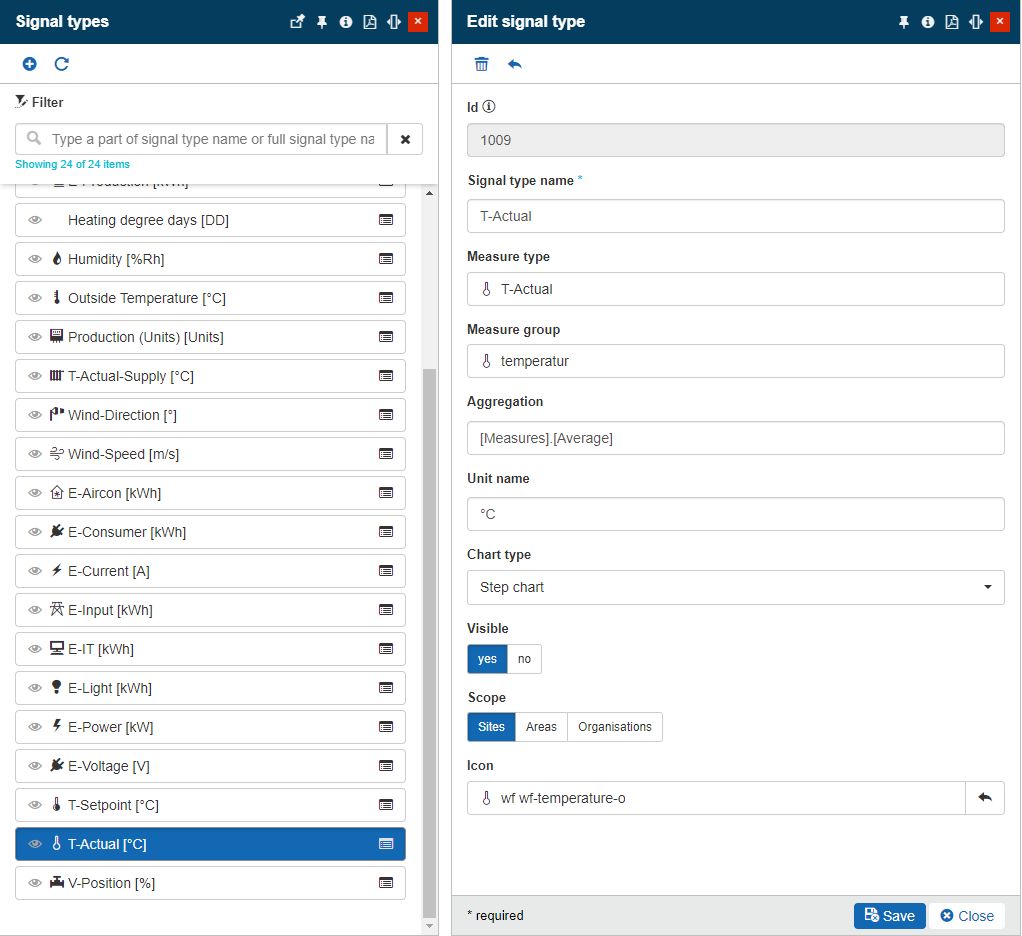Save the signal type changes
The image size is (1022, 936).
pos(889,915)
